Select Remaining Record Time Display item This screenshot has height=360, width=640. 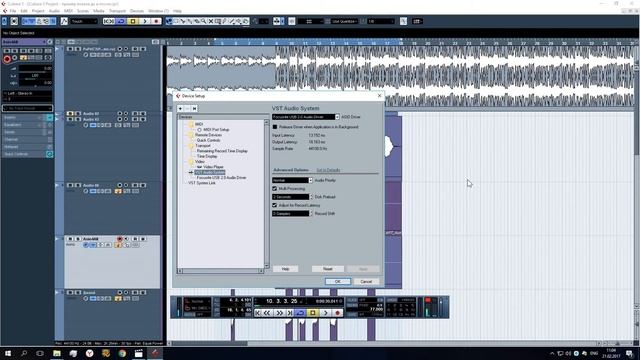click(x=222, y=151)
